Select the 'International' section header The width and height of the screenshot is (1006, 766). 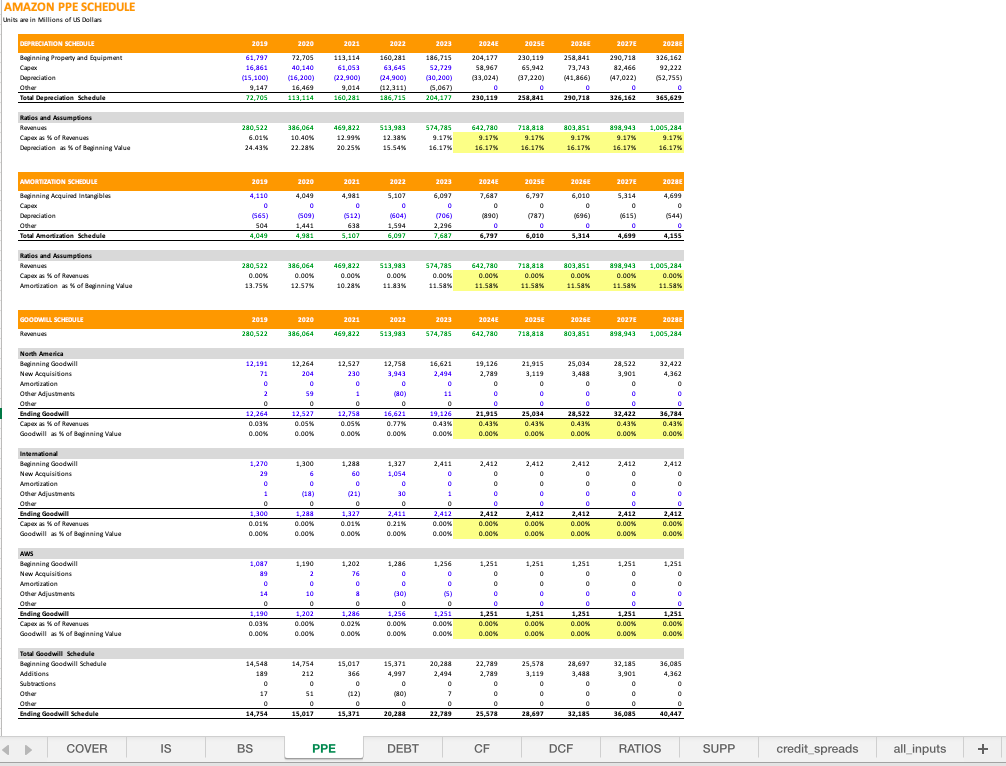[x=38, y=454]
